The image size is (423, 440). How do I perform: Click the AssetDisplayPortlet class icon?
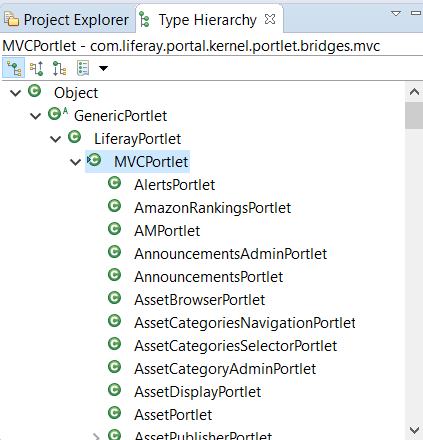114,390
